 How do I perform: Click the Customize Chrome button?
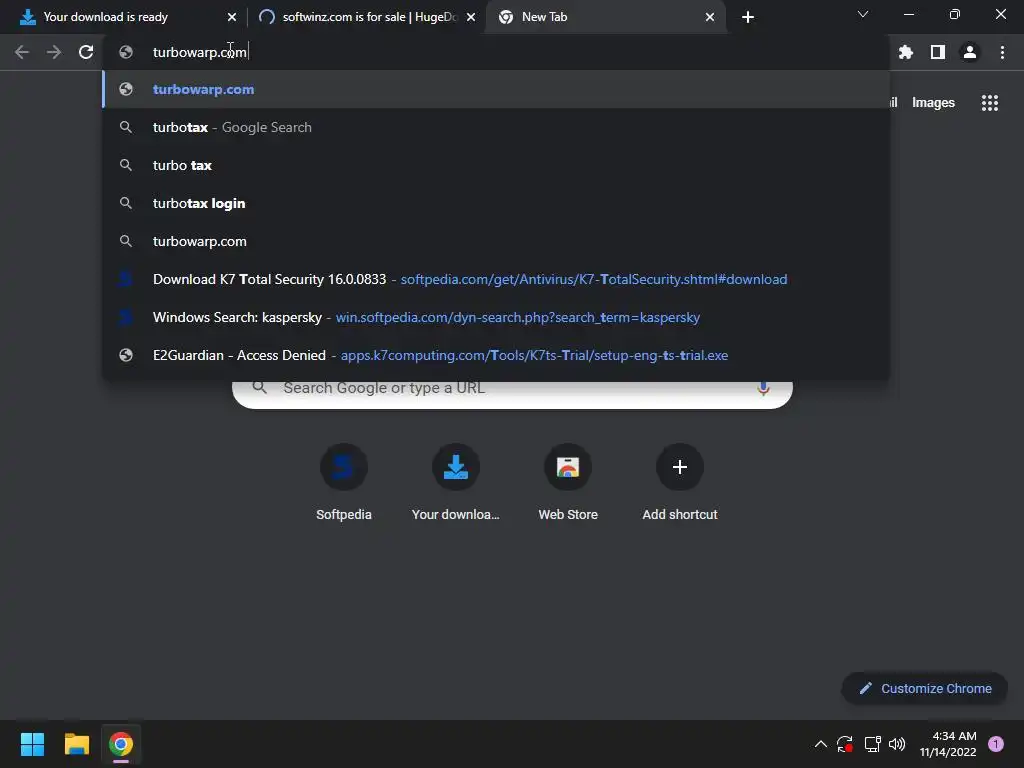click(x=924, y=688)
